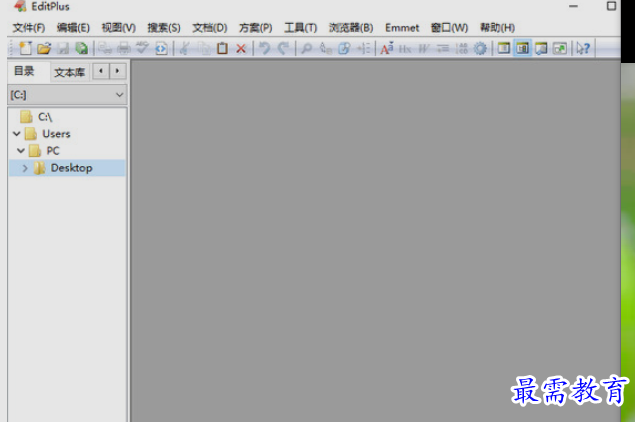Open Find with magnifier icon
The height and width of the screenshot is (422, 635).
point(307,49)
